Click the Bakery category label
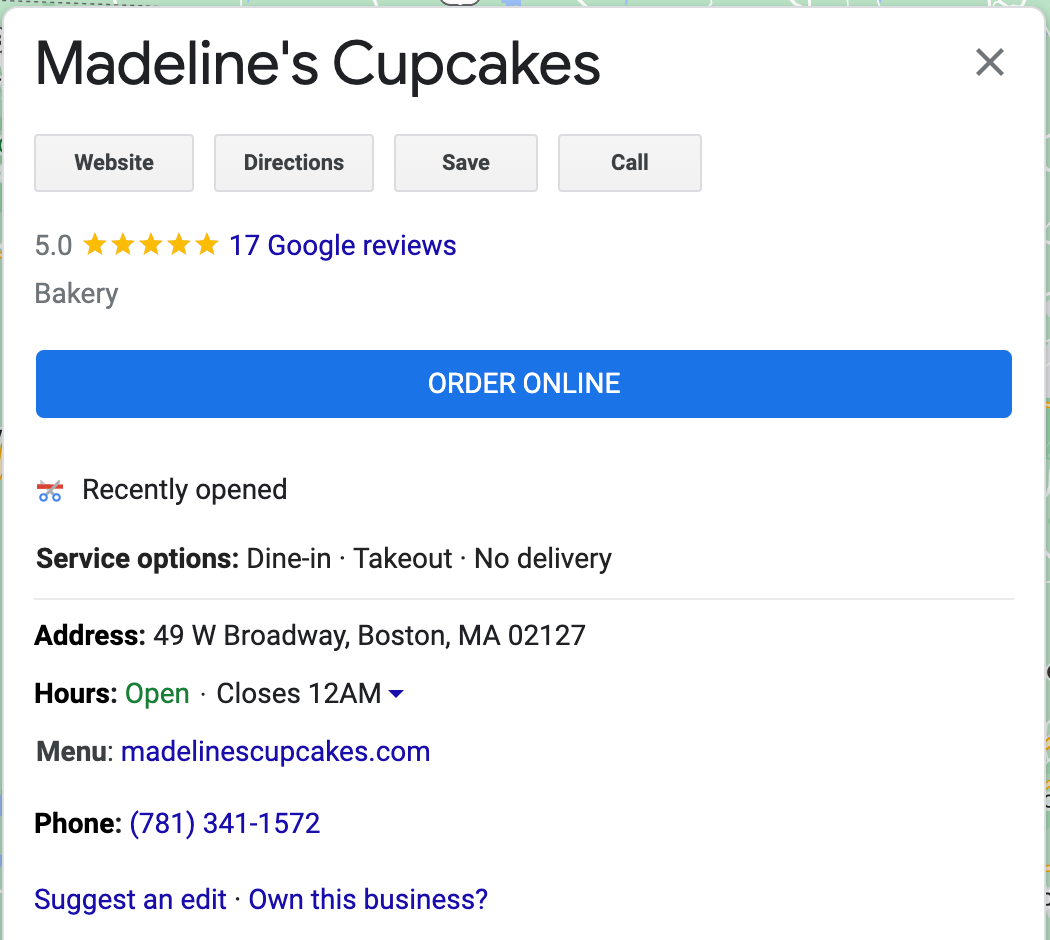The height and width of the screenshot is (940, 1050). [76, 294]
